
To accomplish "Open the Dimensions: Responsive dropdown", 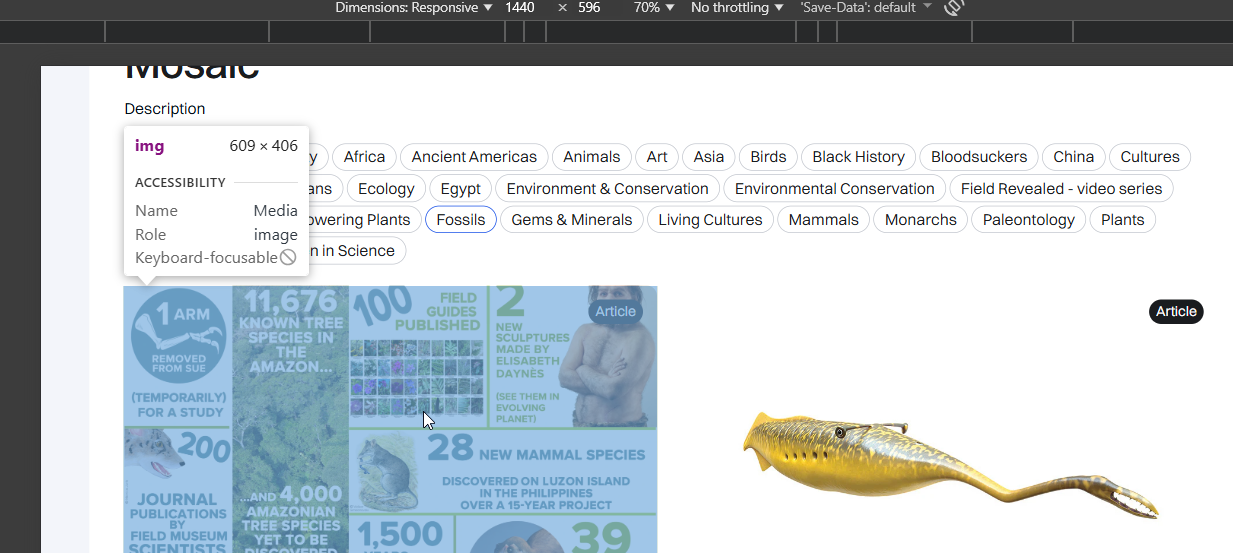I will [414, 8].
